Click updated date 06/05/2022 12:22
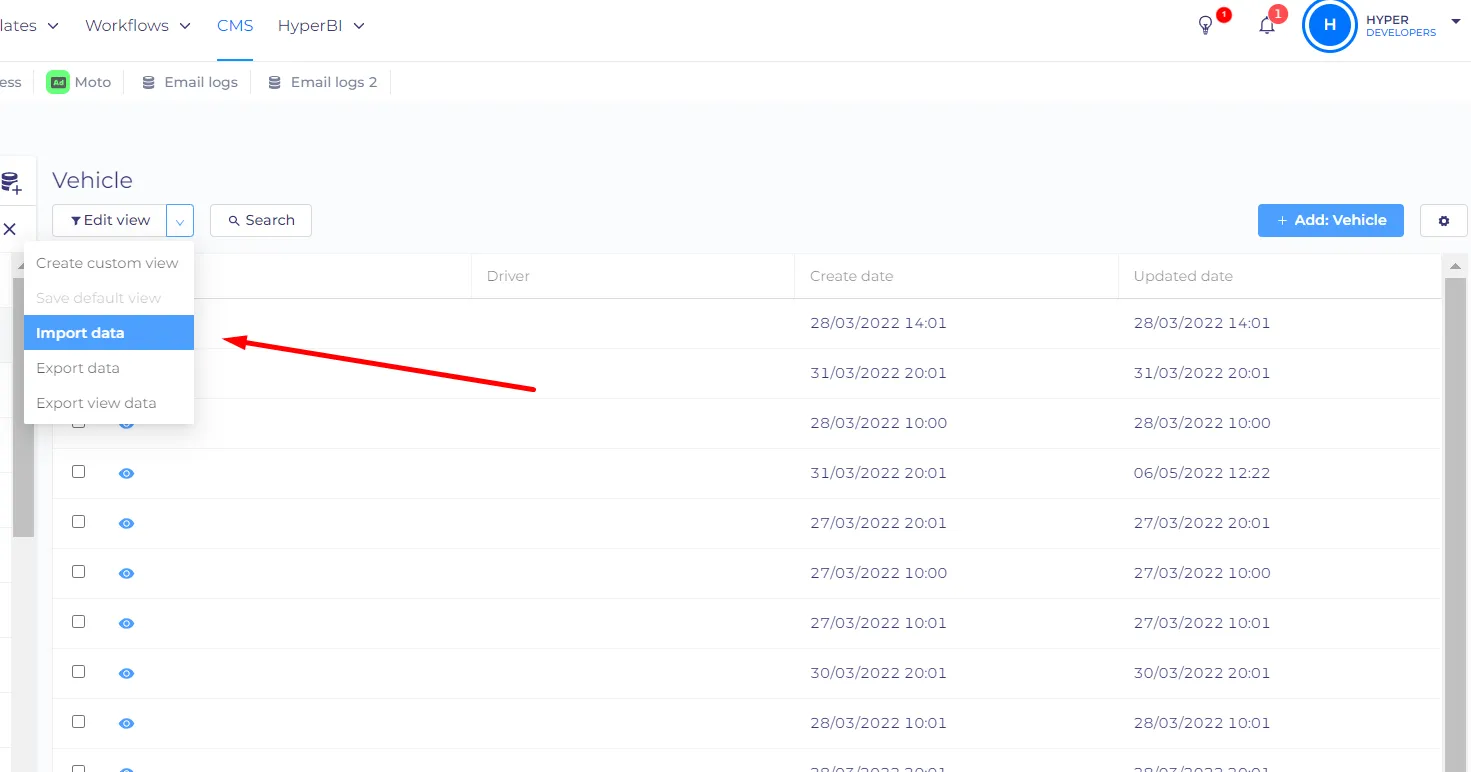Image resolution: width=1471 pixels, height=772 pixels. [1202, 473]
